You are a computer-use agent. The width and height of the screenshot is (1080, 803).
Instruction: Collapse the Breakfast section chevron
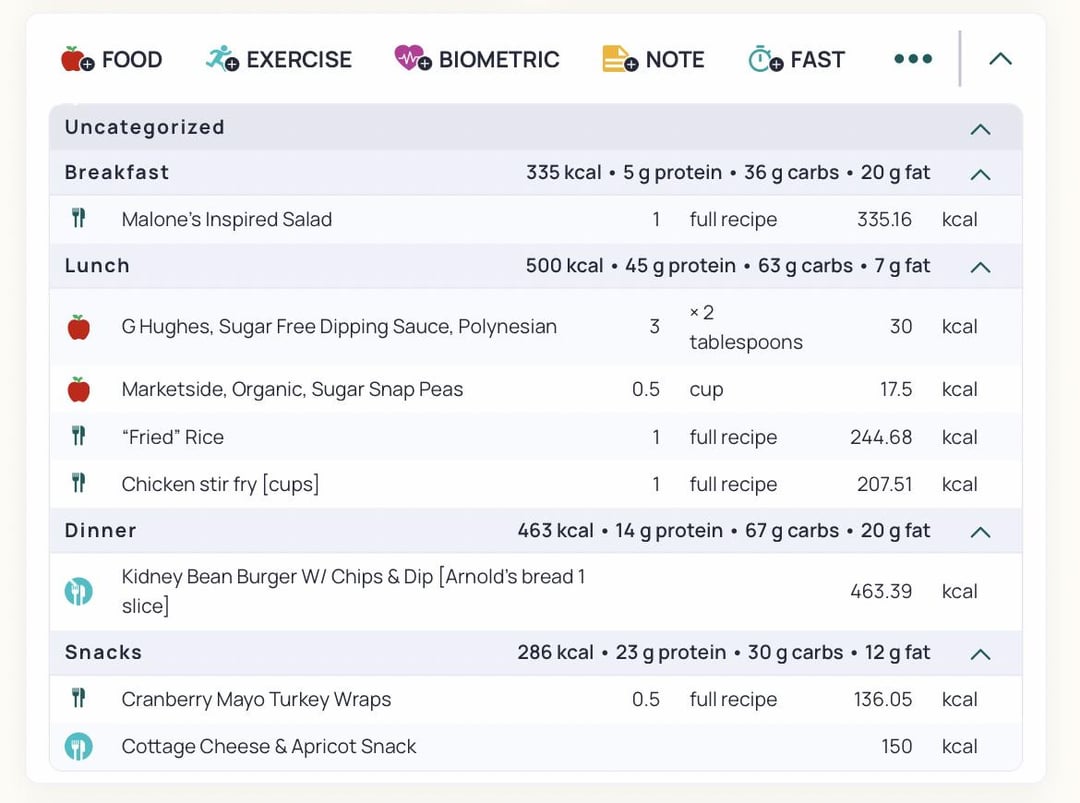click(980, 174)
